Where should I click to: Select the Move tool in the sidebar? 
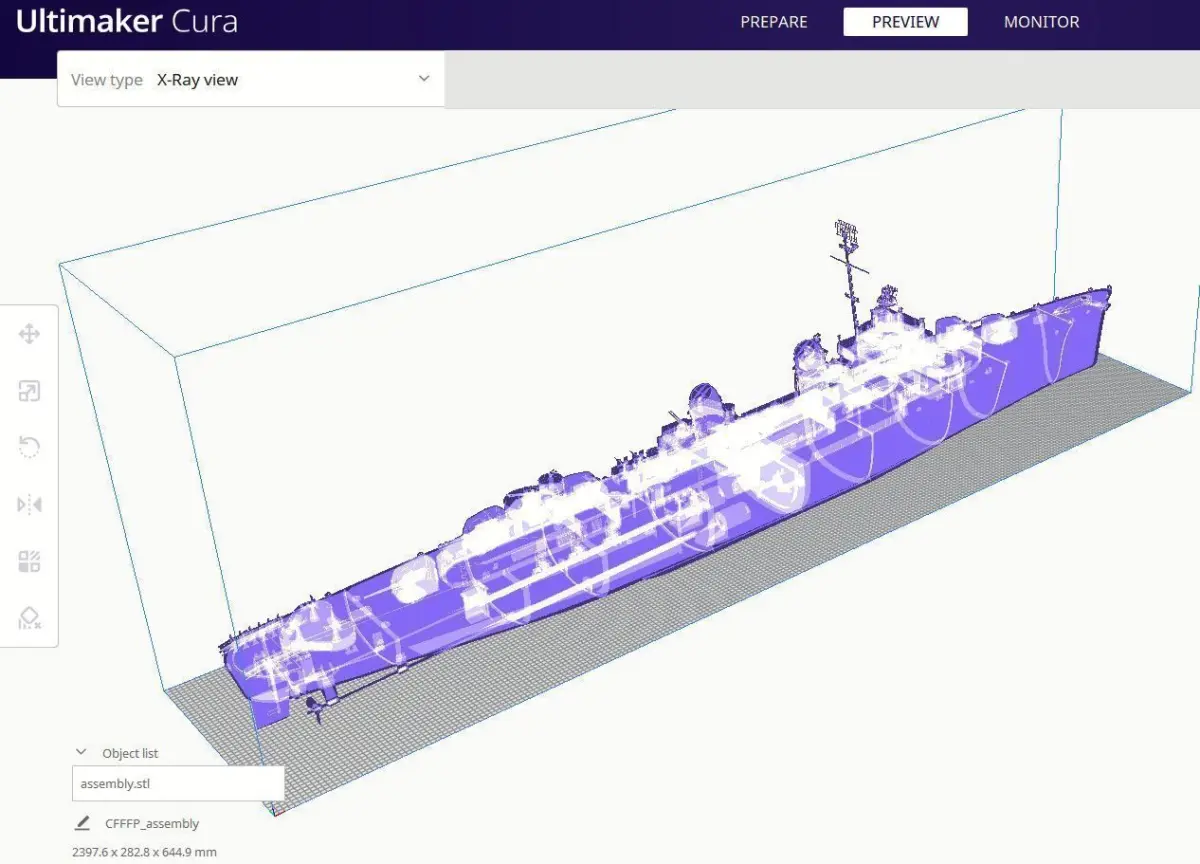(29, 334)
